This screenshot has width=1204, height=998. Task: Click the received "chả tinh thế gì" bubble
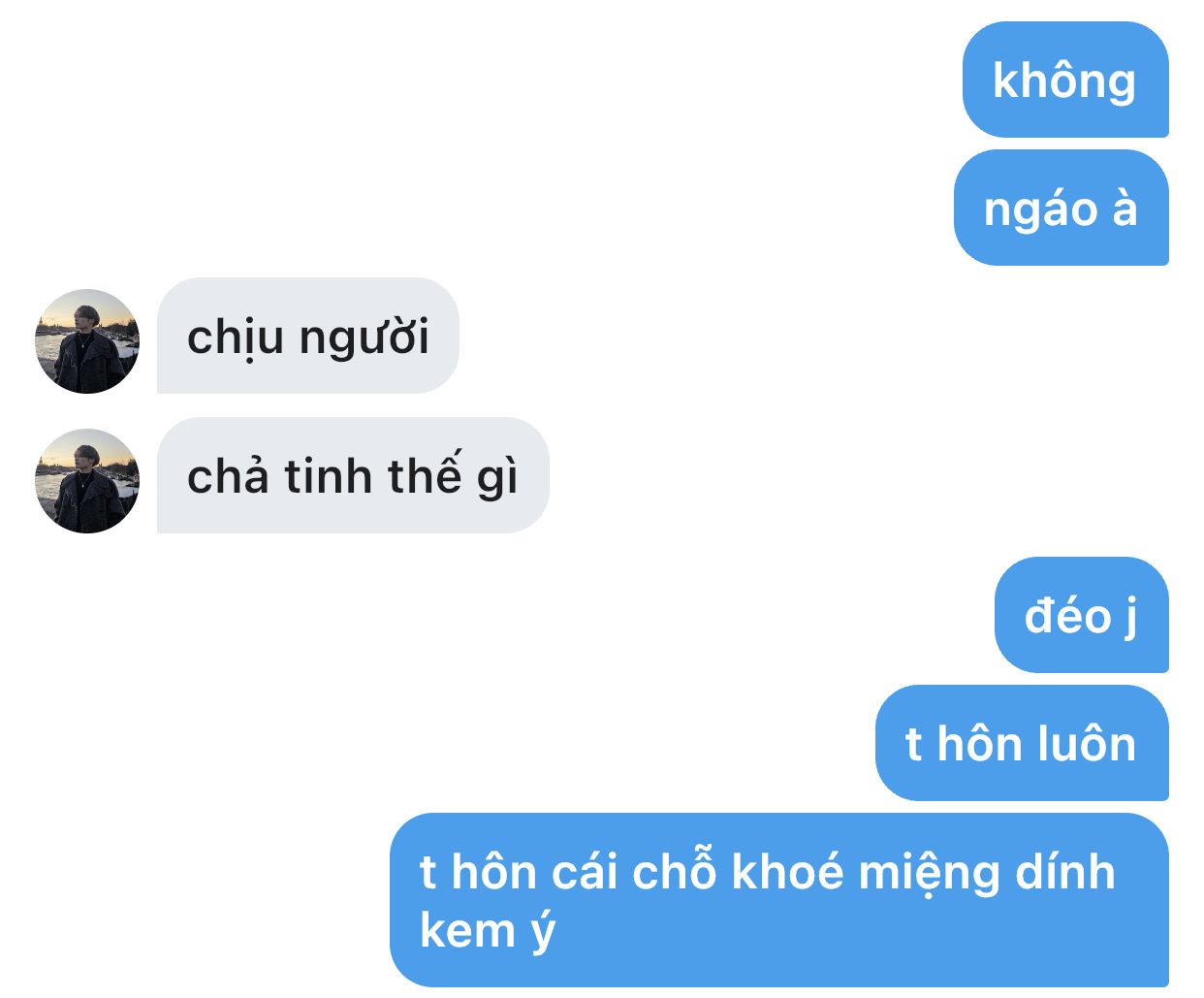[x=353, y=475]
